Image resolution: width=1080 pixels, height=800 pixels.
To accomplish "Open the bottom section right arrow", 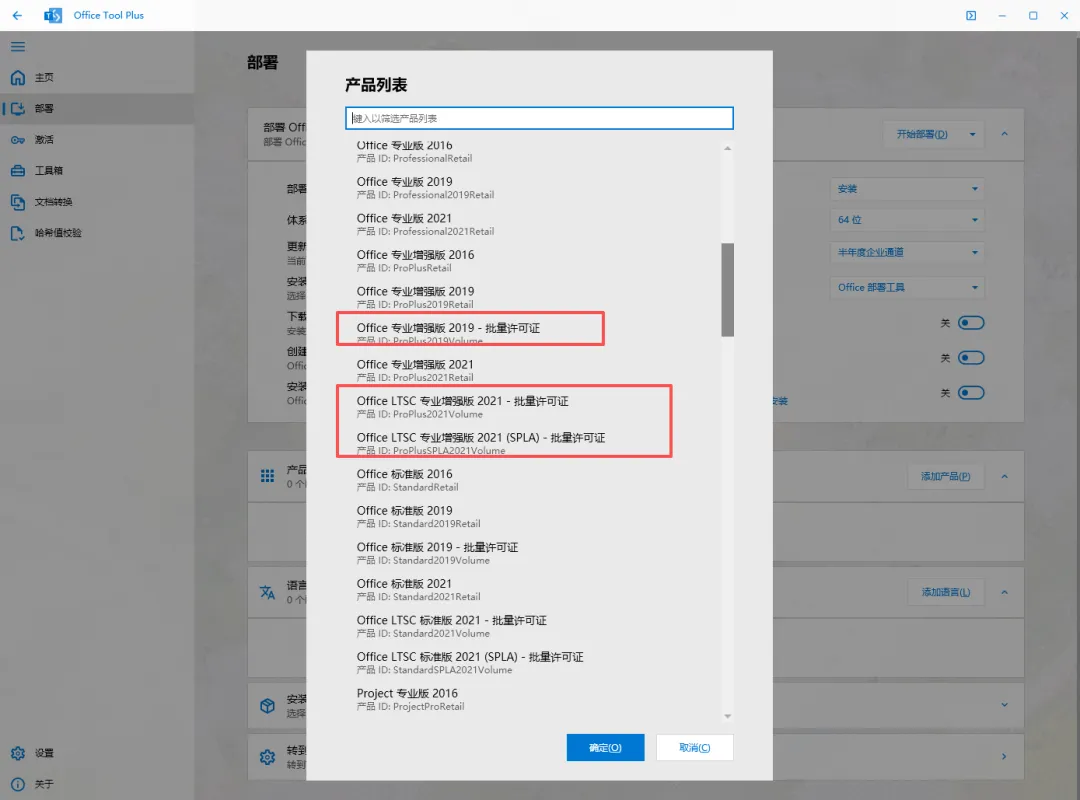I will pyautogui.click(x=1004, y=757).
